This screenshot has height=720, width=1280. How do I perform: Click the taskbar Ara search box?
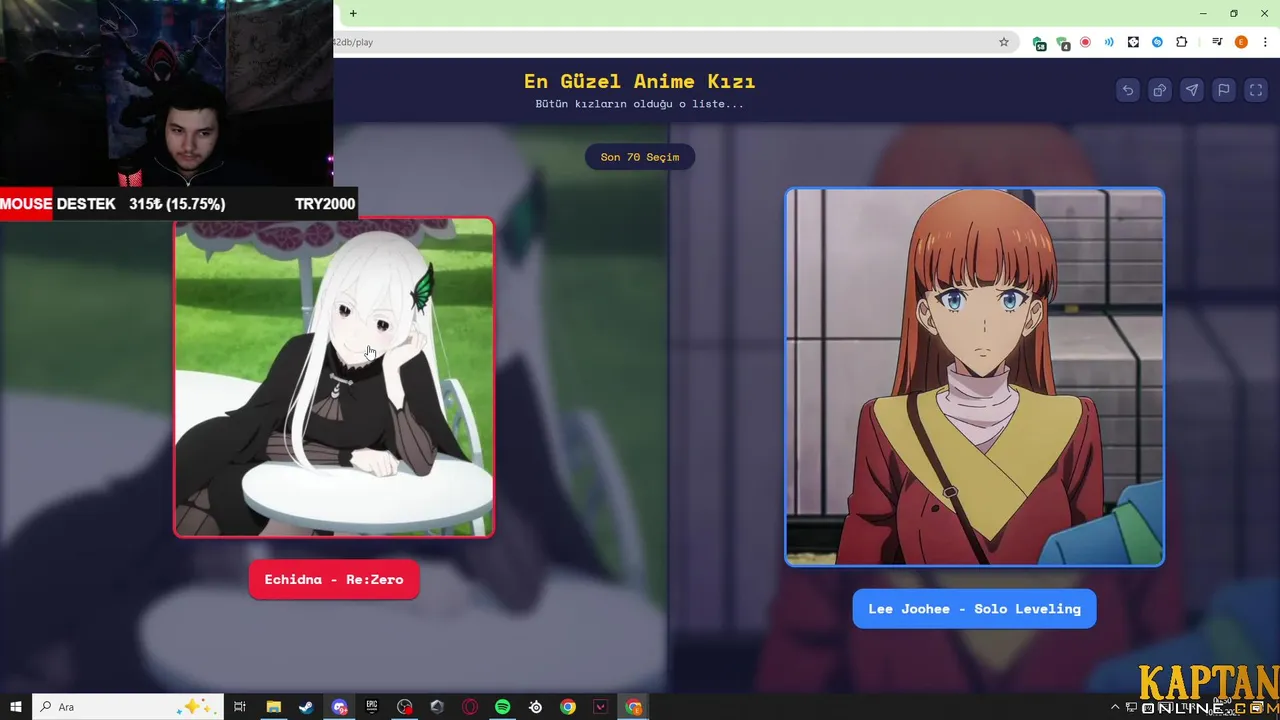(127, 707)
